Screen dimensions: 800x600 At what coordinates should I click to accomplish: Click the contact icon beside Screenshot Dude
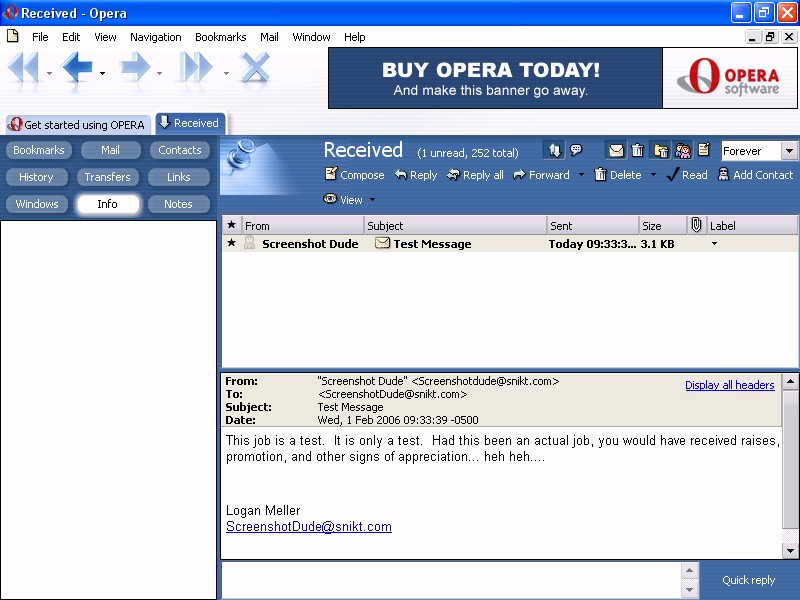(249, 243)
